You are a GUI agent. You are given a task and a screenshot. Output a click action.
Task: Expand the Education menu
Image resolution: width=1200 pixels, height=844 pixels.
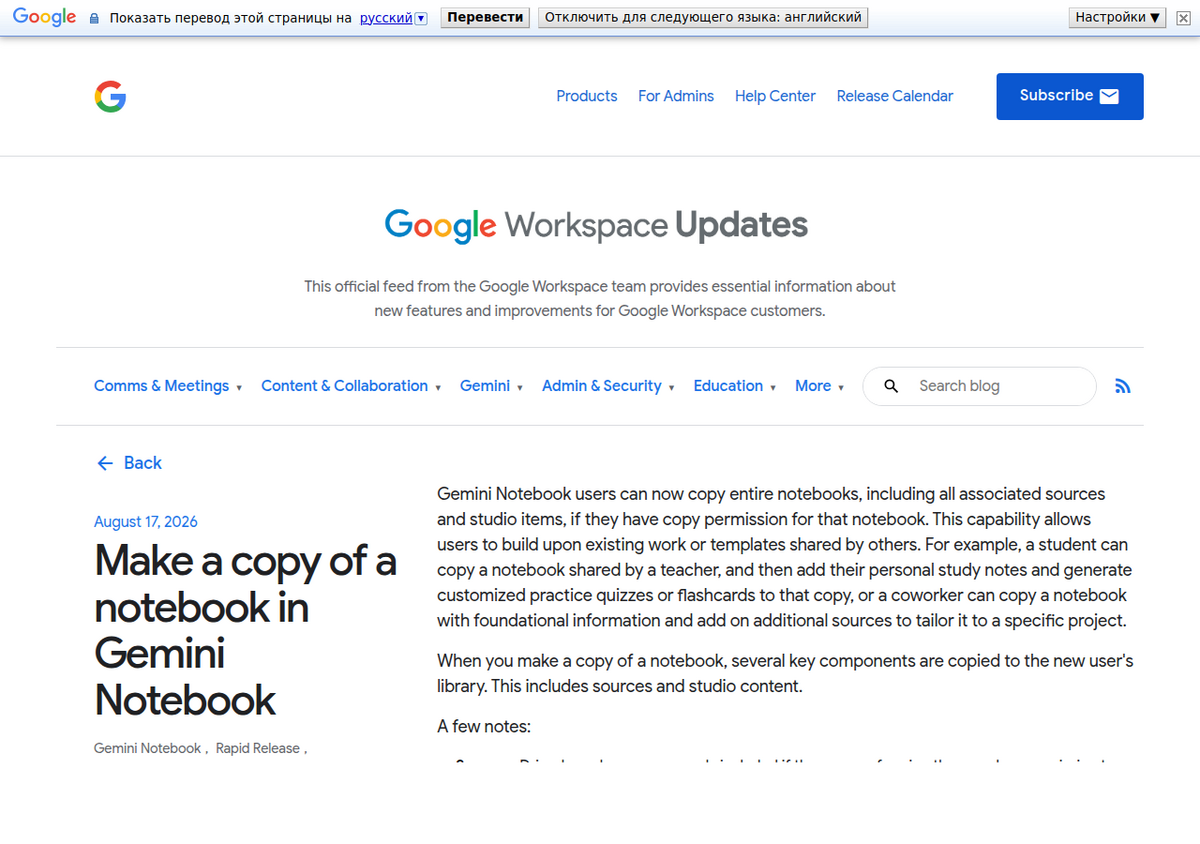(735, 386)
